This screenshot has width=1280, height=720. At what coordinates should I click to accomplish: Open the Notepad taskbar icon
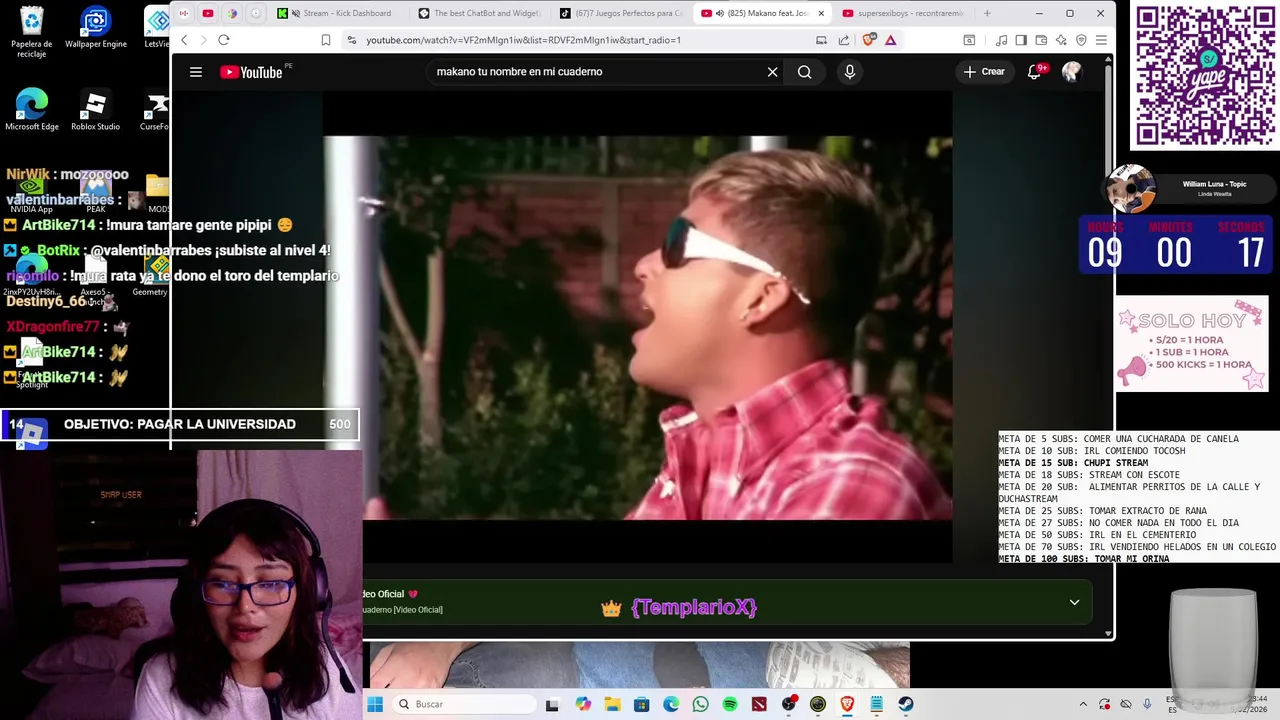pyautogui.click(x=876, y=704)
